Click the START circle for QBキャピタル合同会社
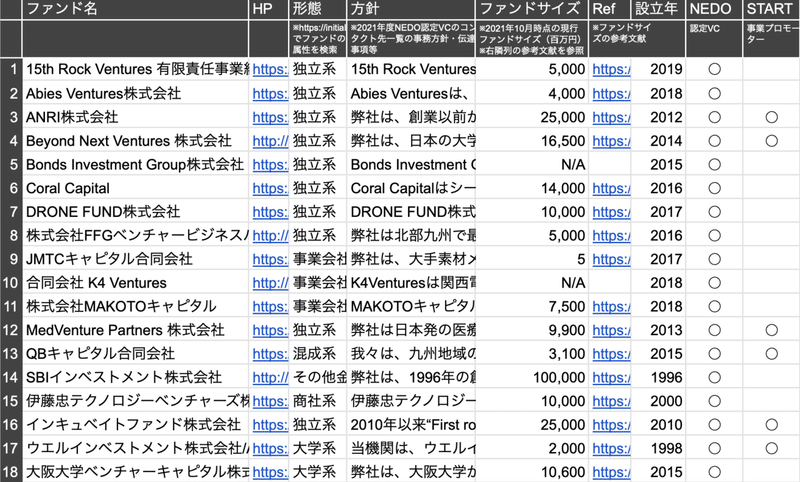The height and width of the screenshot is (482, 800). (771, 354)
